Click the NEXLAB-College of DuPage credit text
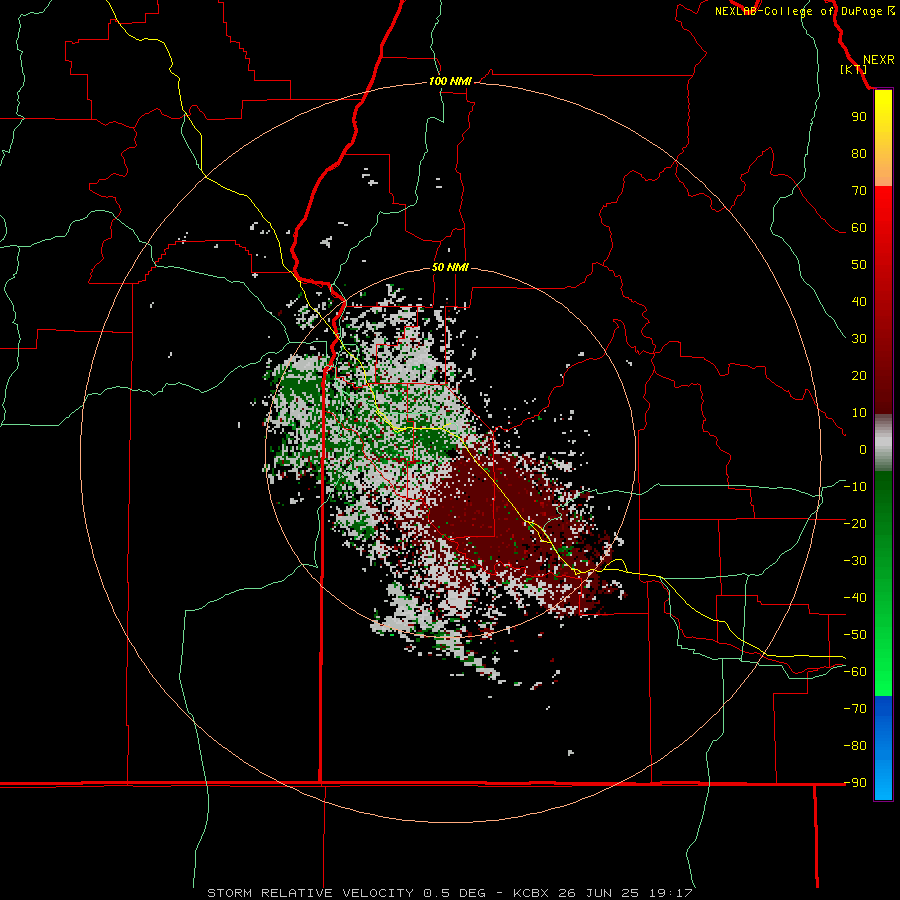This screenshot has width=900, height=900. tap(804, 11)
